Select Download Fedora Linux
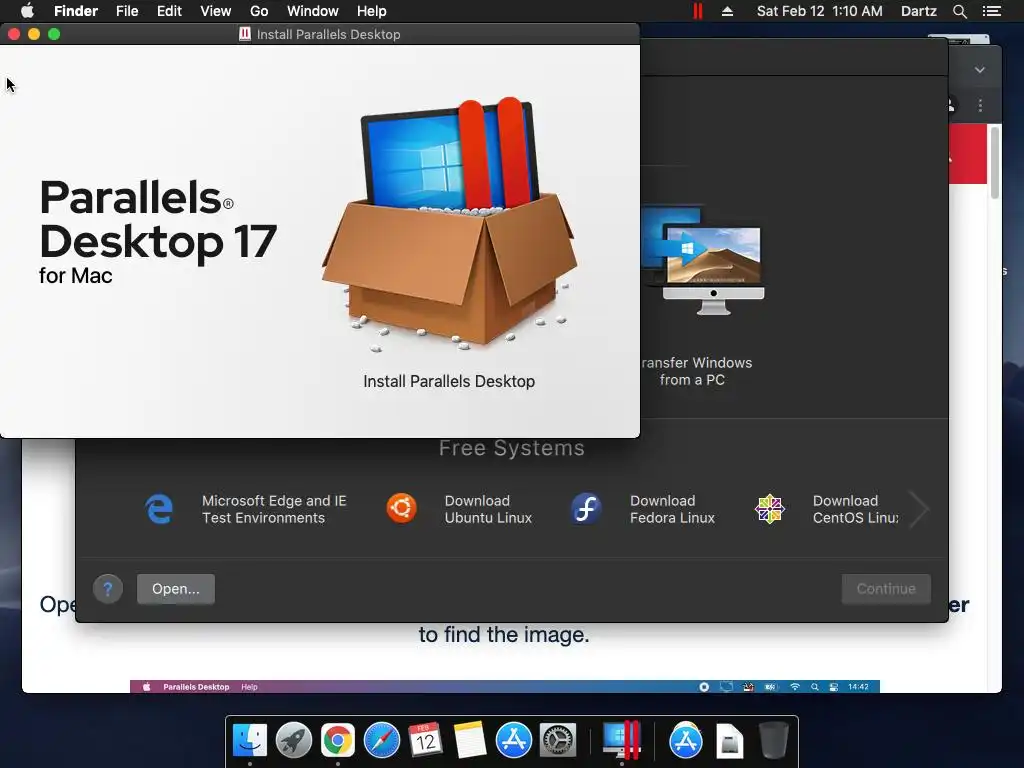The image size is (1024, 768). coord(673,509)
